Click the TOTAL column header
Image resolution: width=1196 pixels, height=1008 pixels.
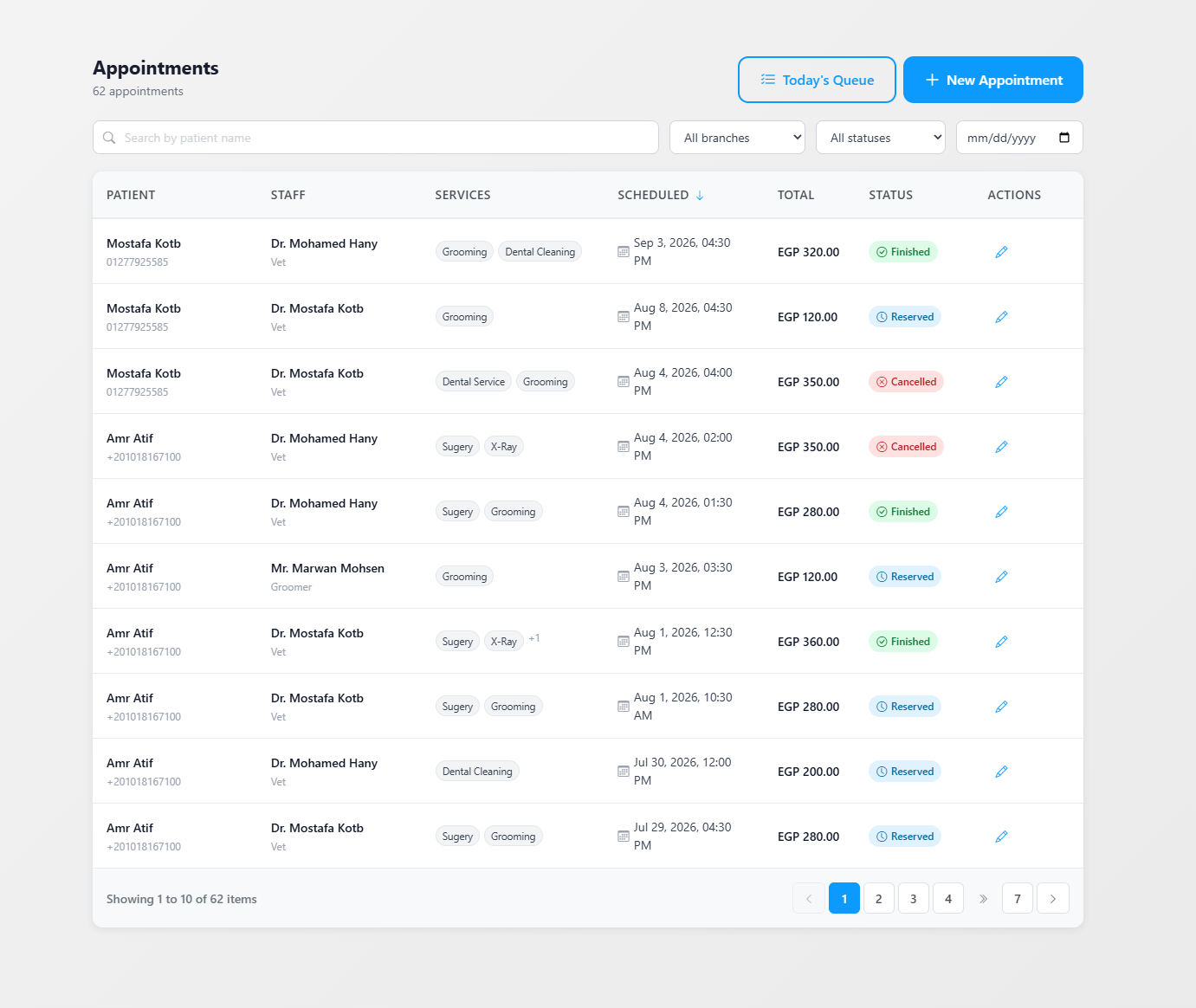coord(796,196)
